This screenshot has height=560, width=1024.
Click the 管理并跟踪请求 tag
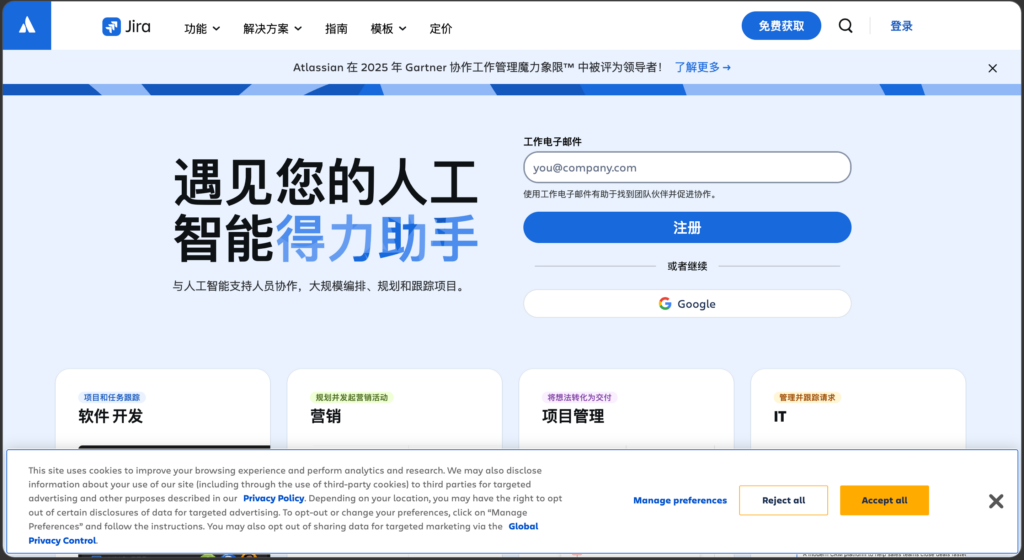[807, 397]
